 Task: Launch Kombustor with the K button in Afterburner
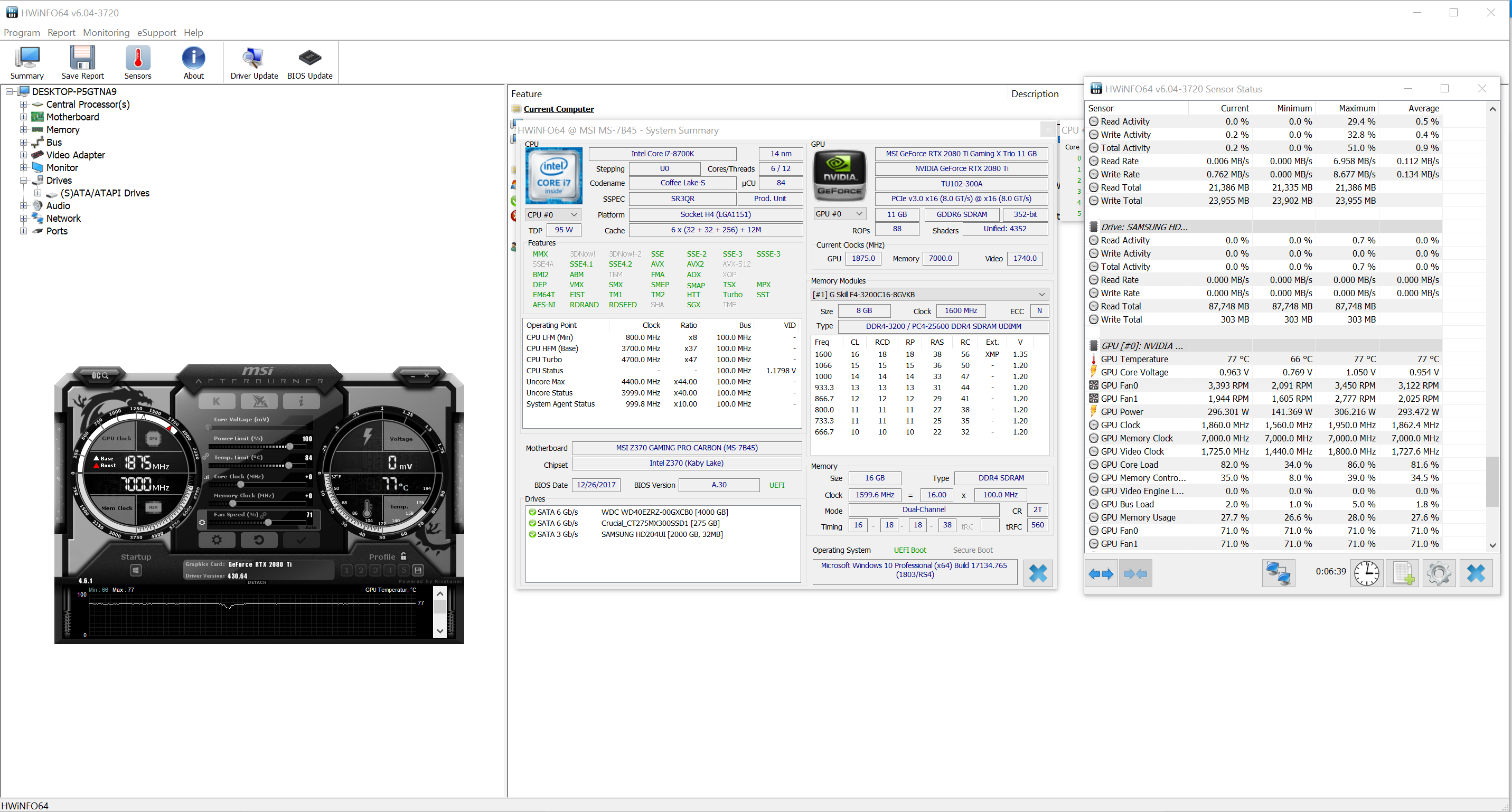[217, 401]
